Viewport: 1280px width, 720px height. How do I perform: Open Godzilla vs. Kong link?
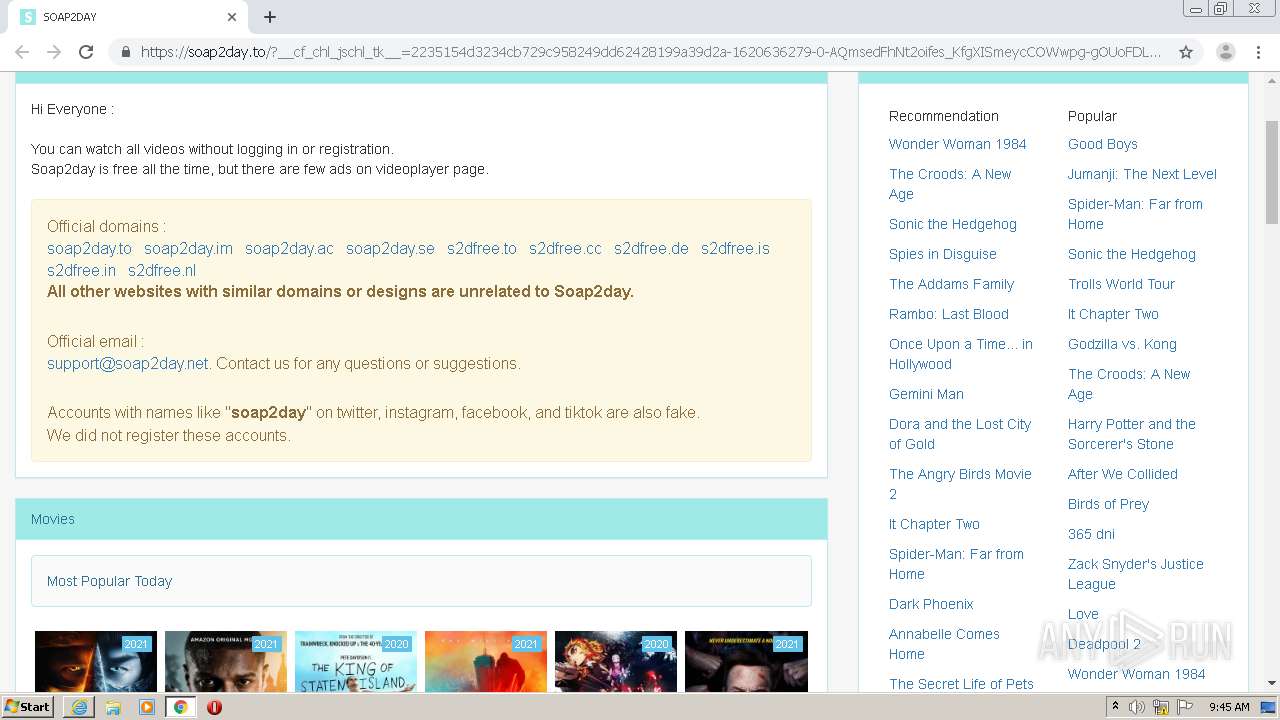[1122, 344]
